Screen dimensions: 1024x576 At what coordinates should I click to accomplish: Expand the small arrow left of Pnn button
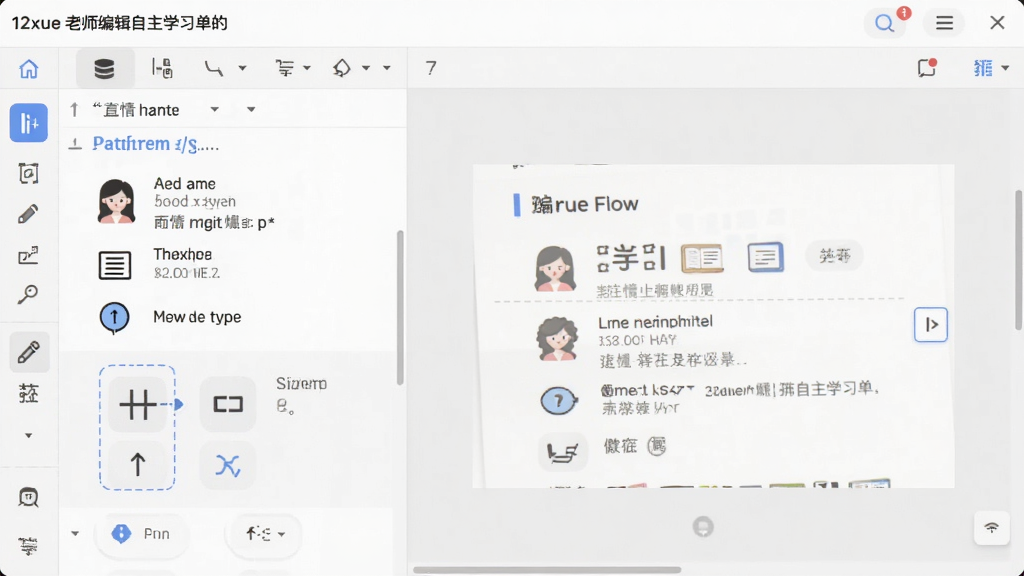75,534
